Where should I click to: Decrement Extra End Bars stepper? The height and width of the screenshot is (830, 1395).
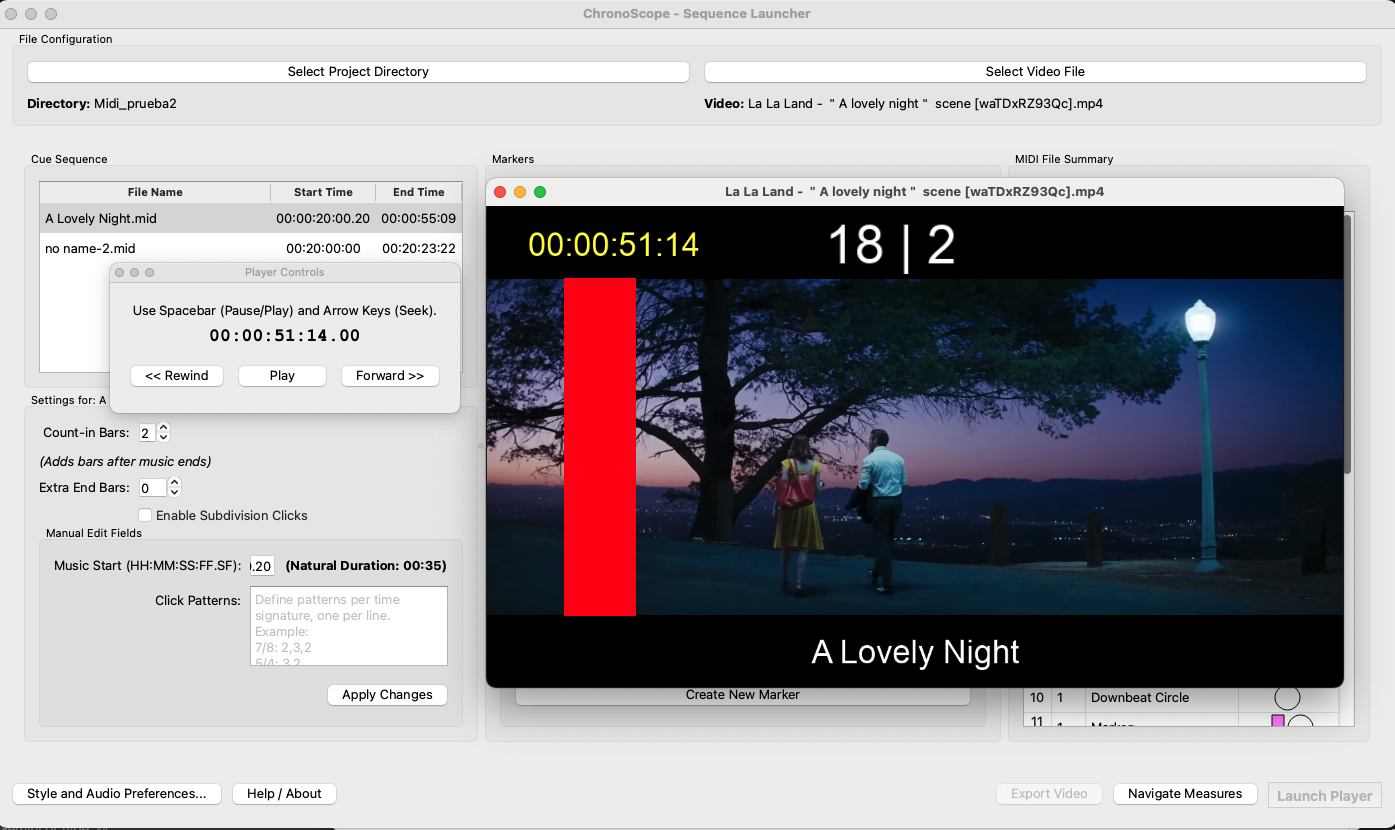point(174,493)
